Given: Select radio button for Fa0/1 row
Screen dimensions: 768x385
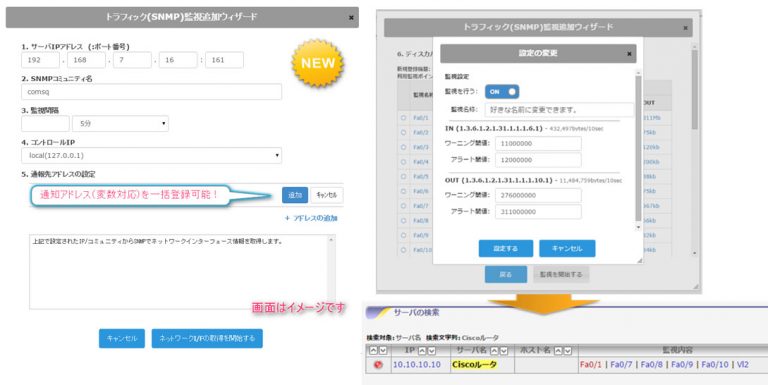Looking at the screenshot, I should (404, 118).
